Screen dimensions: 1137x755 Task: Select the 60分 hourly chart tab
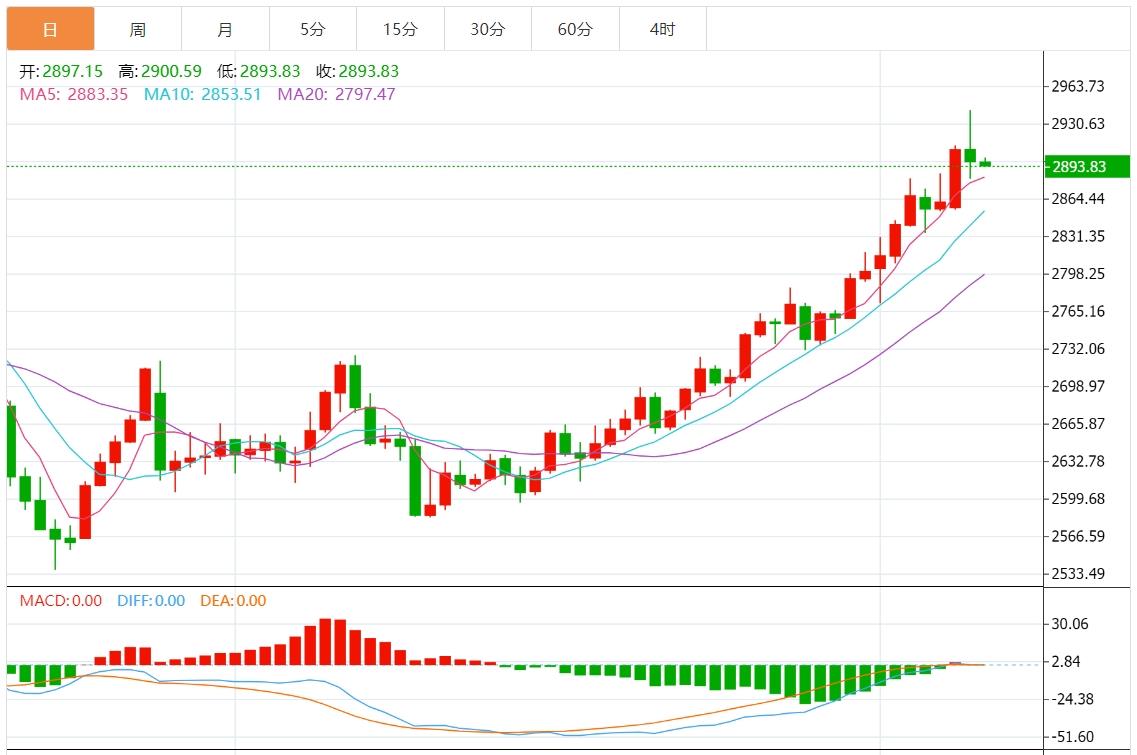574,29
